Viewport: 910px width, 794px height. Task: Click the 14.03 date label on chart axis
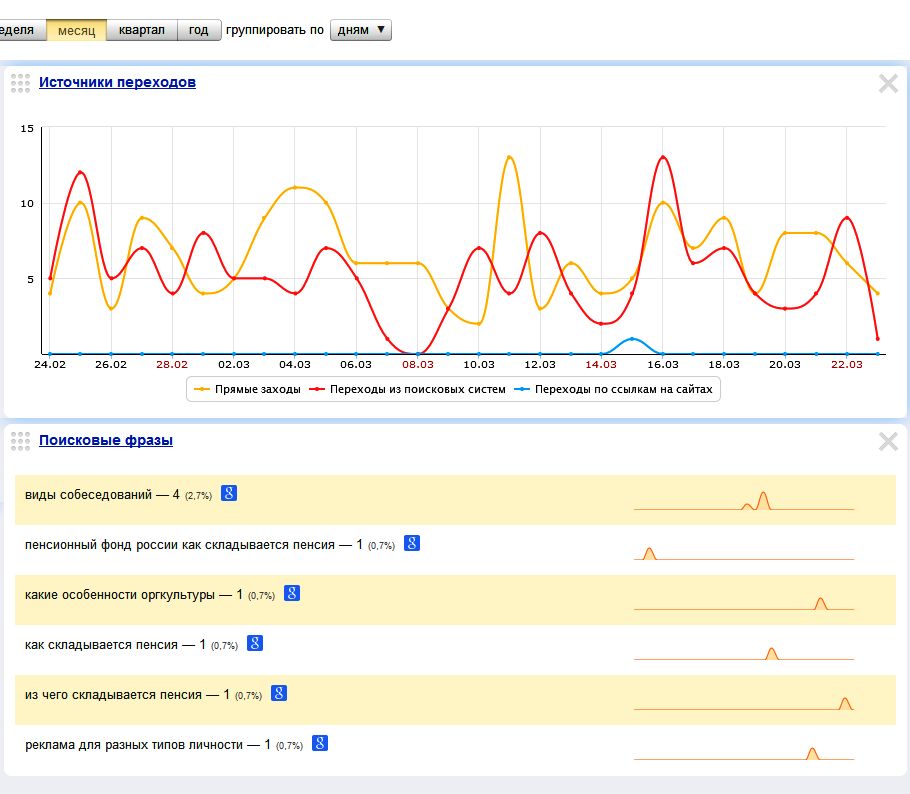601,364
